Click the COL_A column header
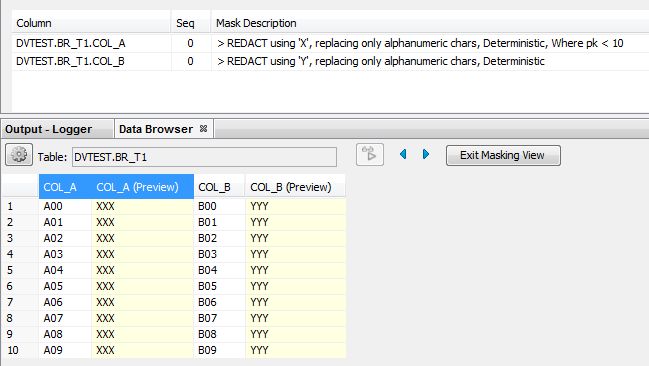Viewport: 649px width, 366px height. pos(65,187)
